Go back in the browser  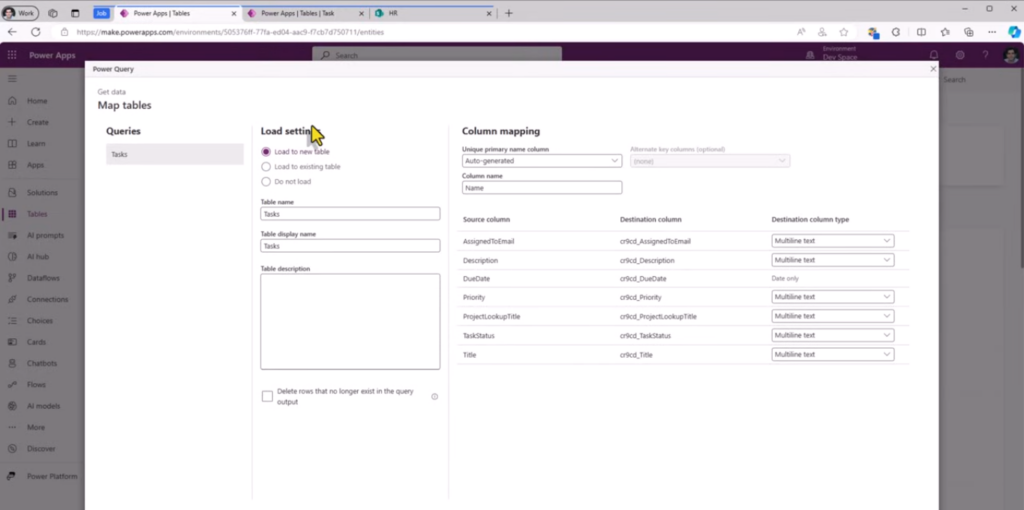12,31
